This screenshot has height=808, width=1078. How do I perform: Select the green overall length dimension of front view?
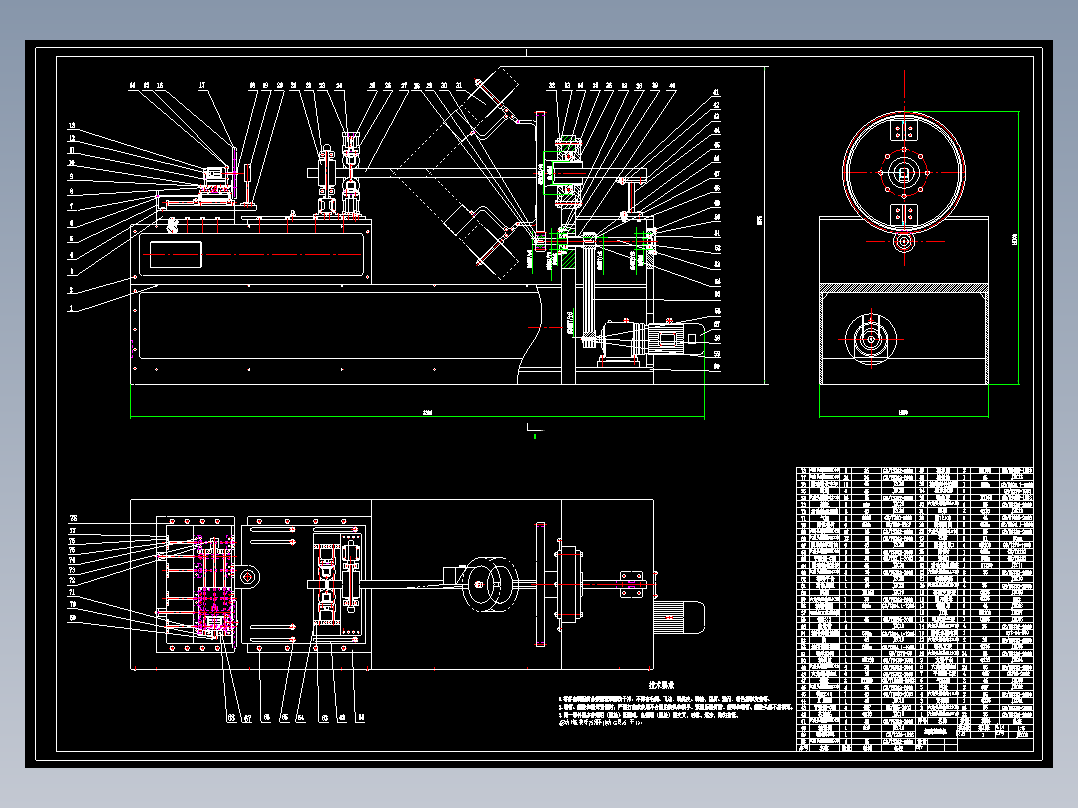[x=417, y=415]
